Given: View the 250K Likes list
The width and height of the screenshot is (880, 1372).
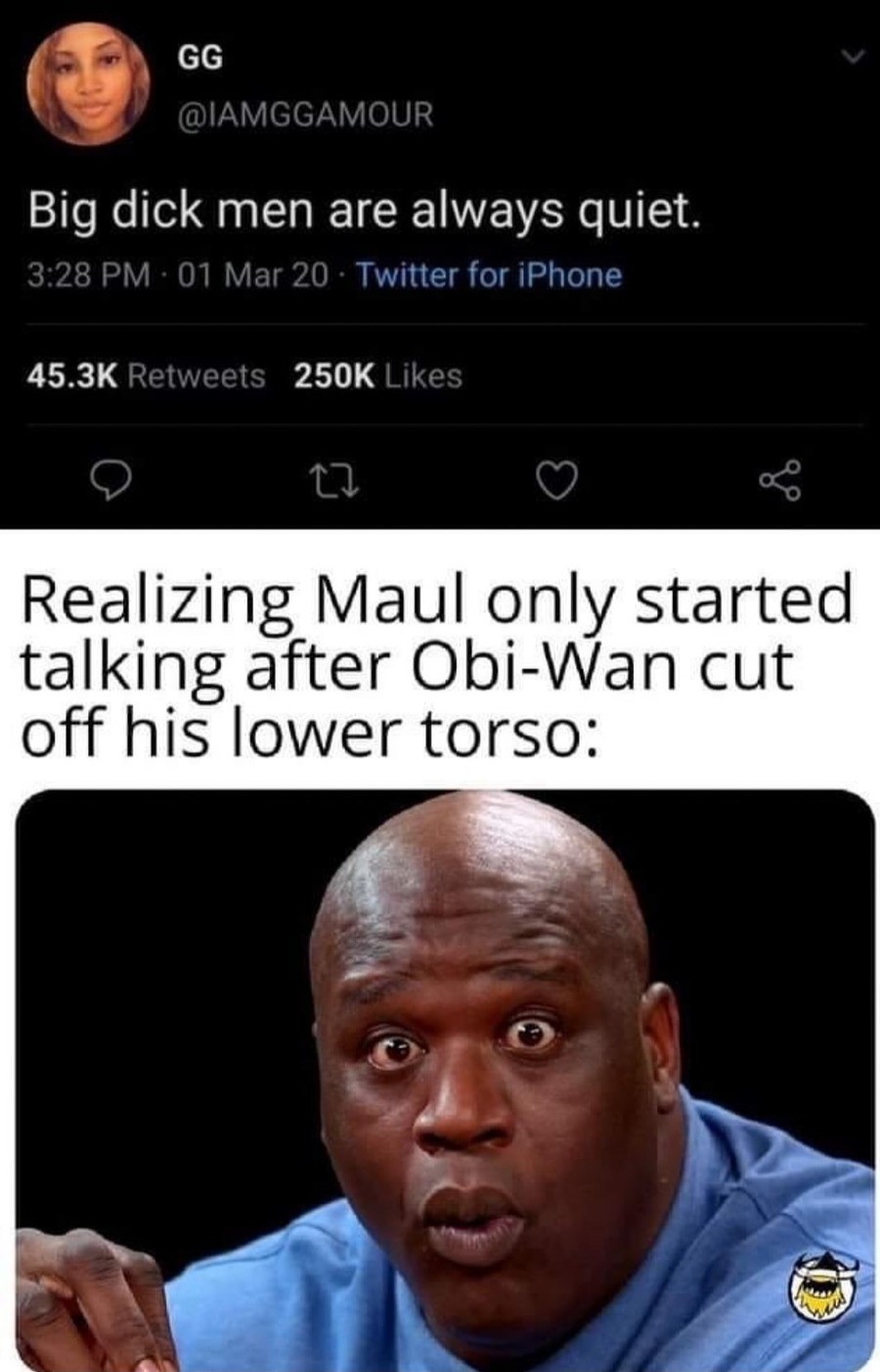Looking at the screenshot, I should click(x=377, y=376).
